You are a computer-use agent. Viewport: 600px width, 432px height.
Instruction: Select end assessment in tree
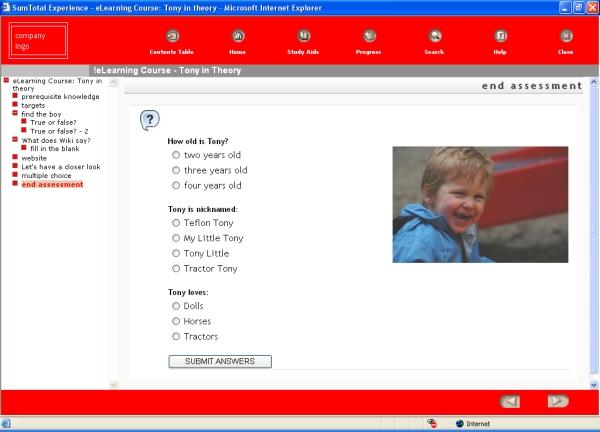coord(52,184)
